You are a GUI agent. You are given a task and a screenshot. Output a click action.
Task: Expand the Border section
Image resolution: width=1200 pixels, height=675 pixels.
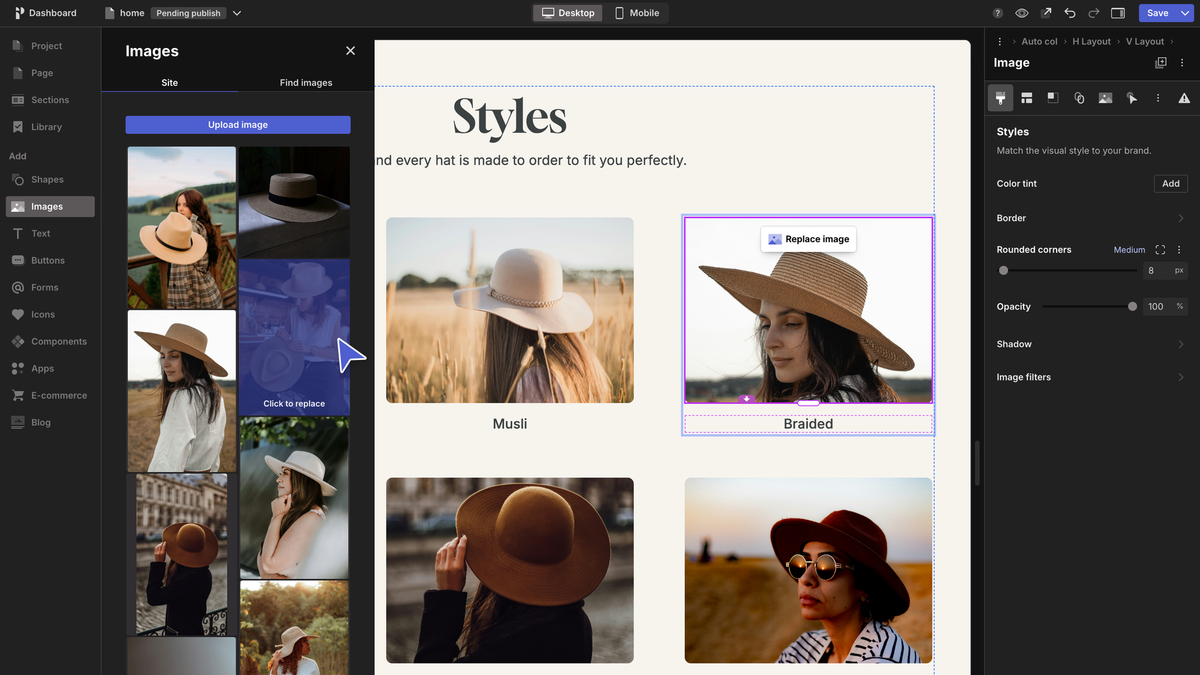pyautogui.click(x=1091, y=218)
